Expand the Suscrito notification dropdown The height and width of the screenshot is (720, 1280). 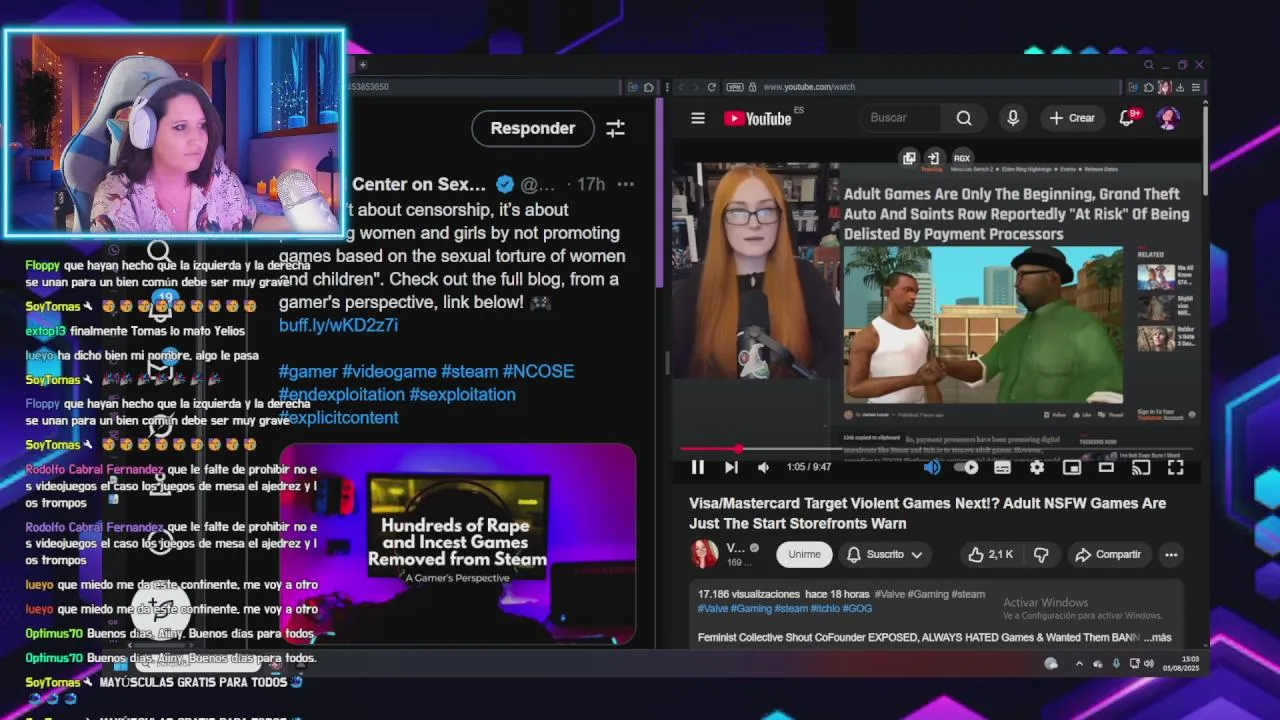pyautogui.click(x=884, y=554)
